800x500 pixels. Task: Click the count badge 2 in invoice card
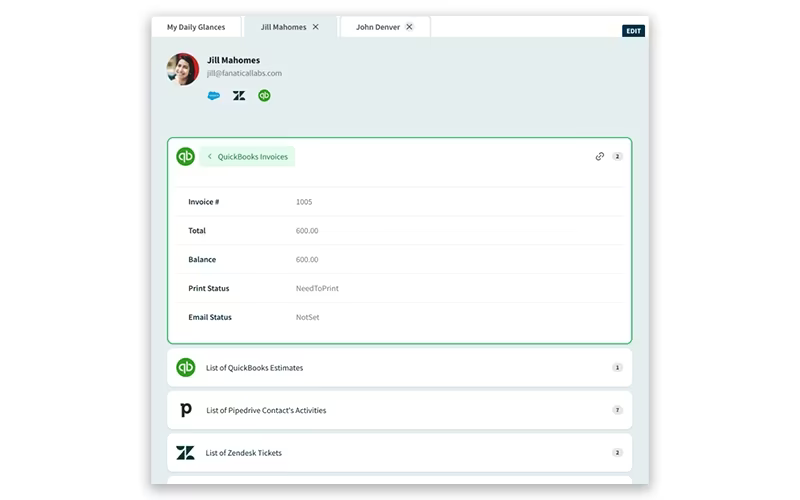617,156
